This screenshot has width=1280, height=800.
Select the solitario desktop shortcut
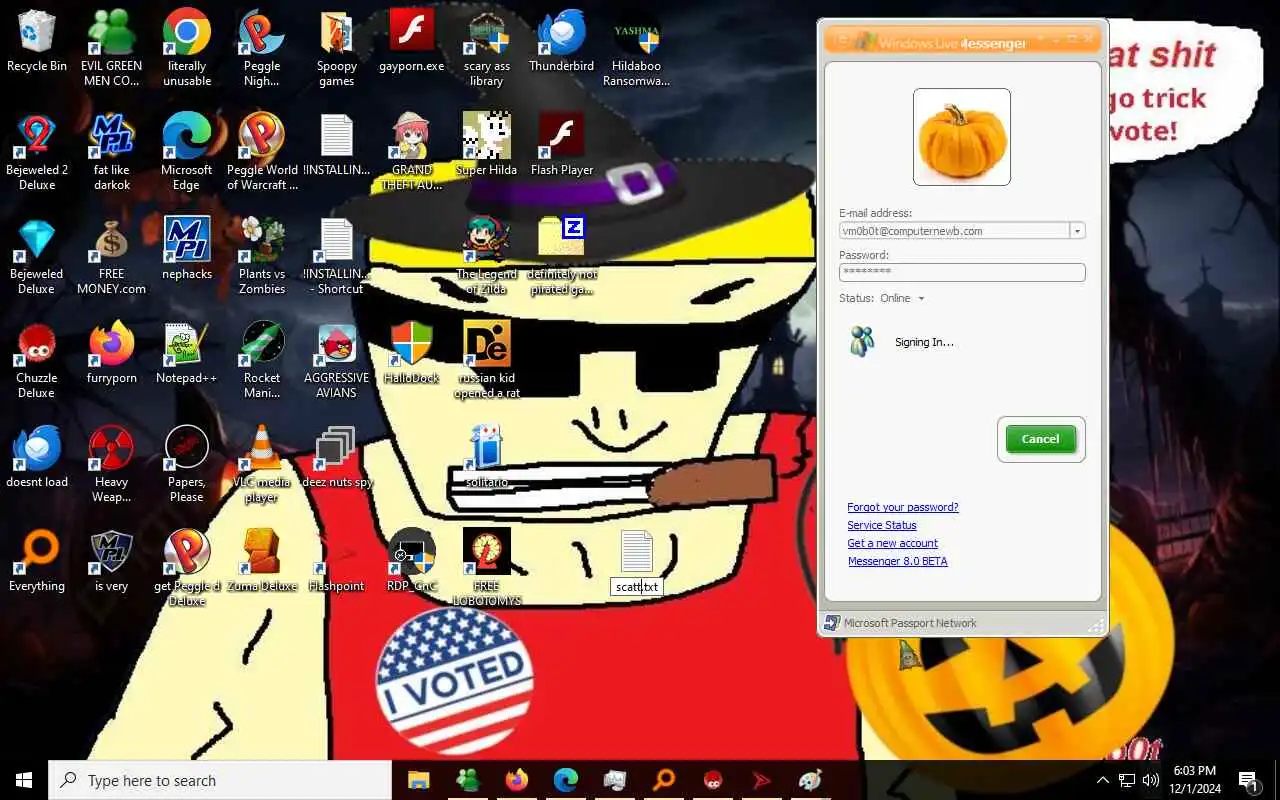[x=487, y=456]
